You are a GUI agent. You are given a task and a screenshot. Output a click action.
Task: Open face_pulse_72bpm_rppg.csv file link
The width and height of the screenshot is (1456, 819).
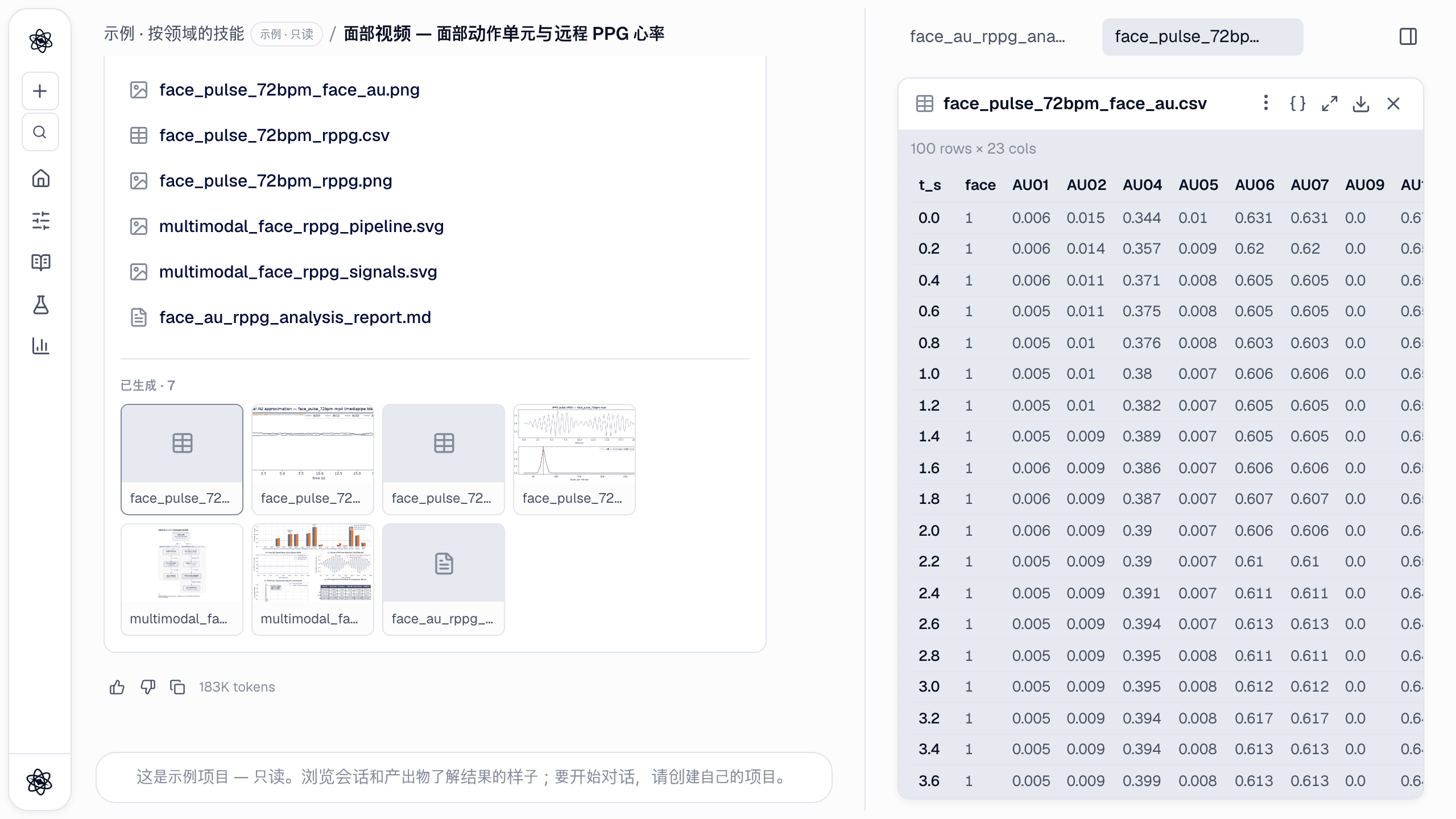[274, 135]
